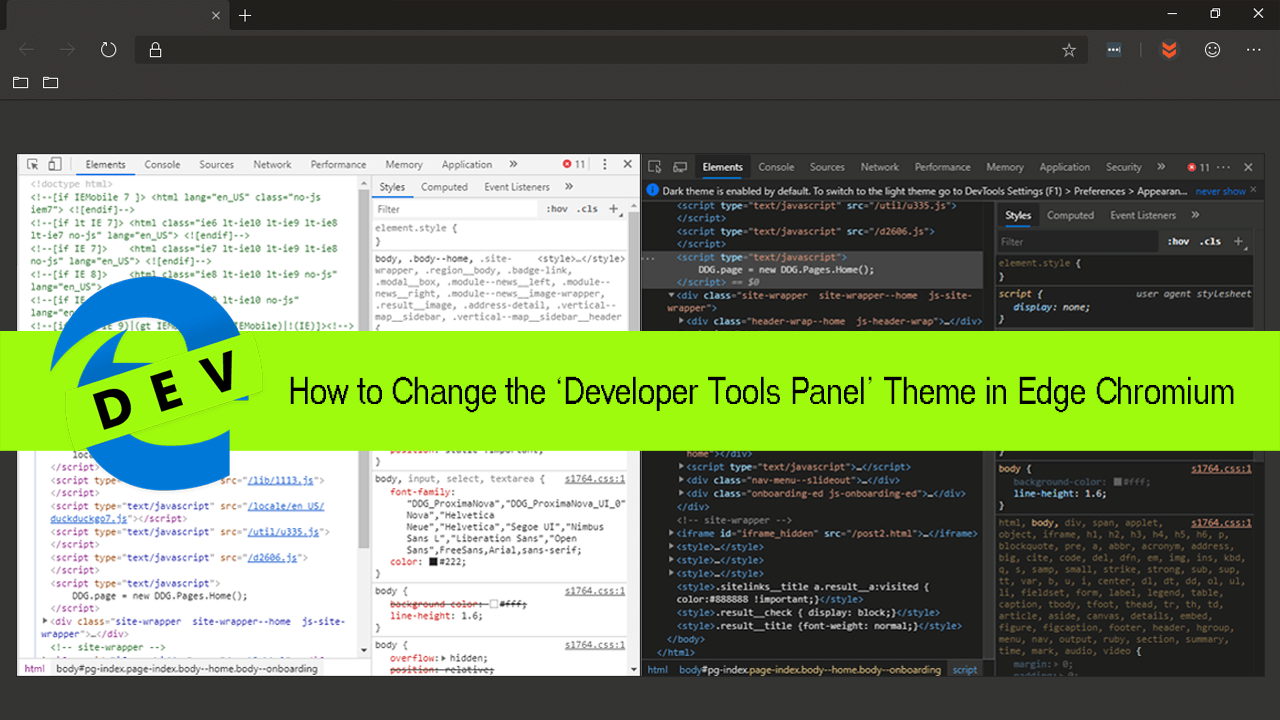Screen dimensions: 1280x720
Task: Open the first favorites bar folder
Action: tap(20, 83)
